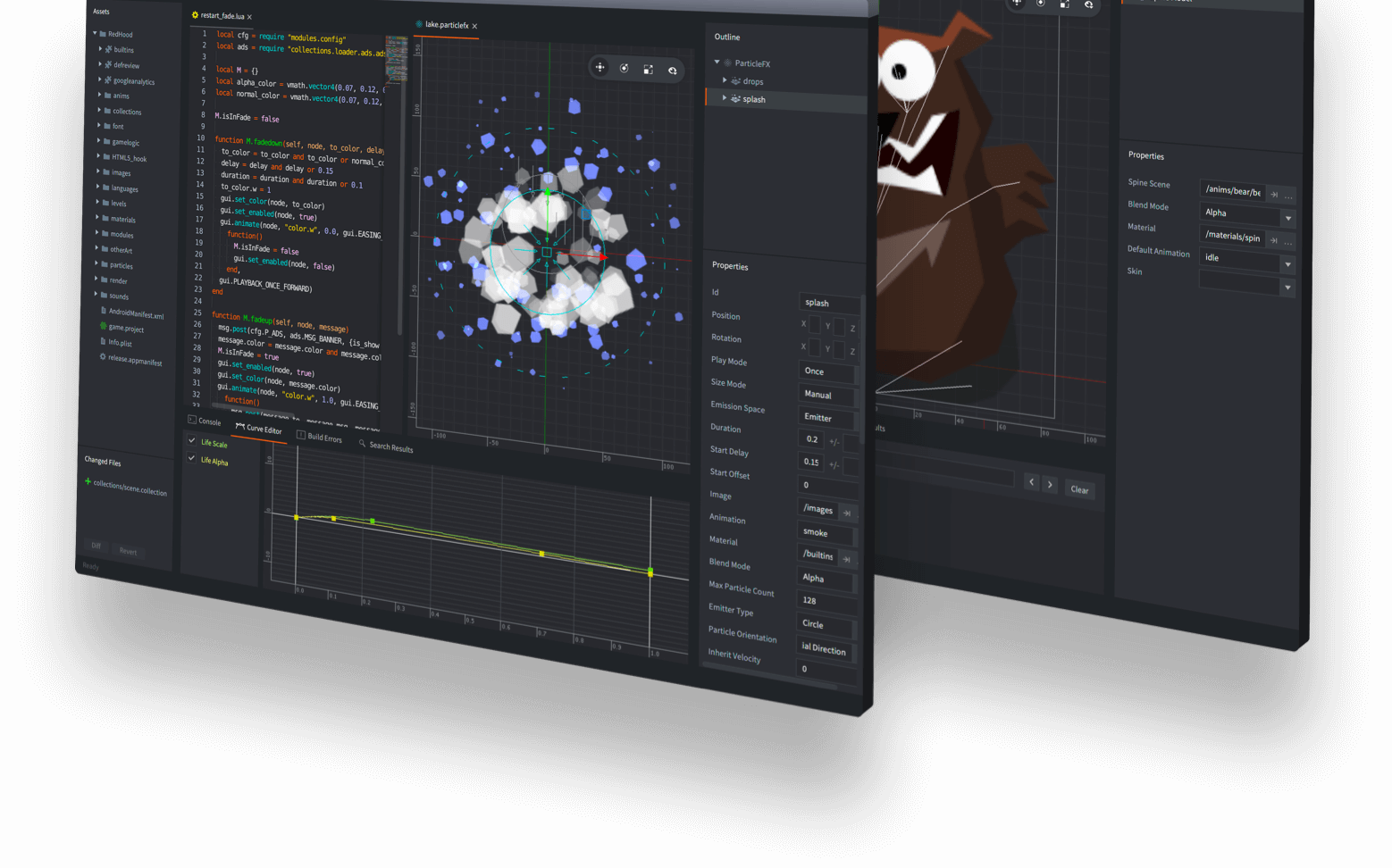1392x868 pixels.
Task: Expand the drops node in Outline
Action: [x=725, y=79]
